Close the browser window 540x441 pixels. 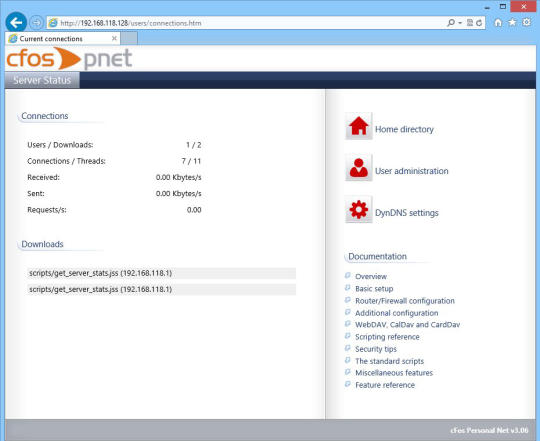tap(523, 7)
